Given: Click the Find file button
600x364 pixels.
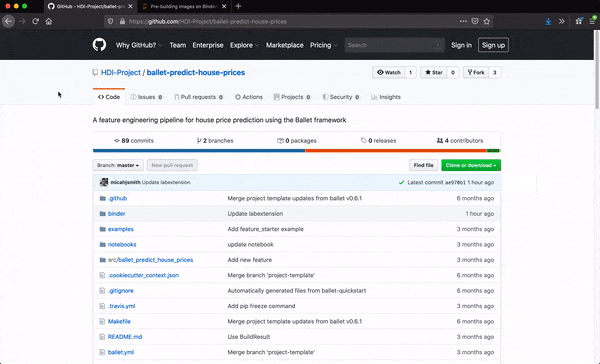Looking at the screenshot, I should (x=424, y=165).
